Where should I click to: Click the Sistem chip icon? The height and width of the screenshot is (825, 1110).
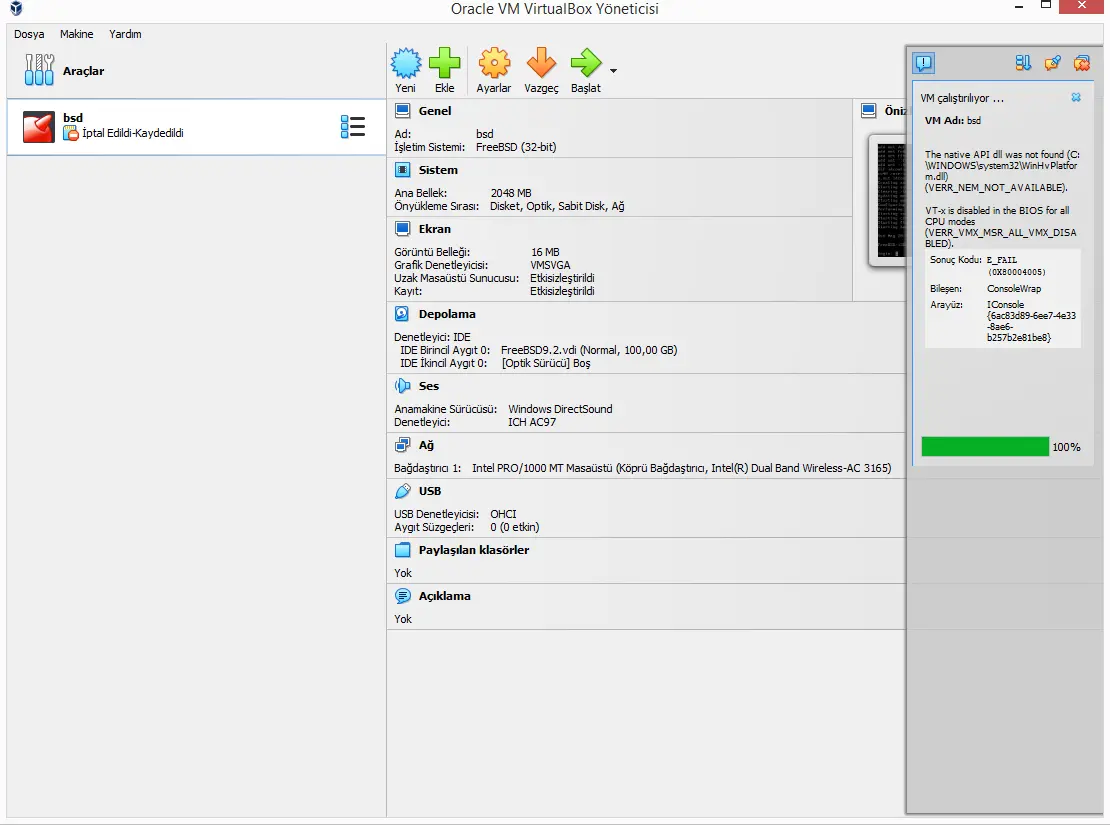(x=403, y=170)
